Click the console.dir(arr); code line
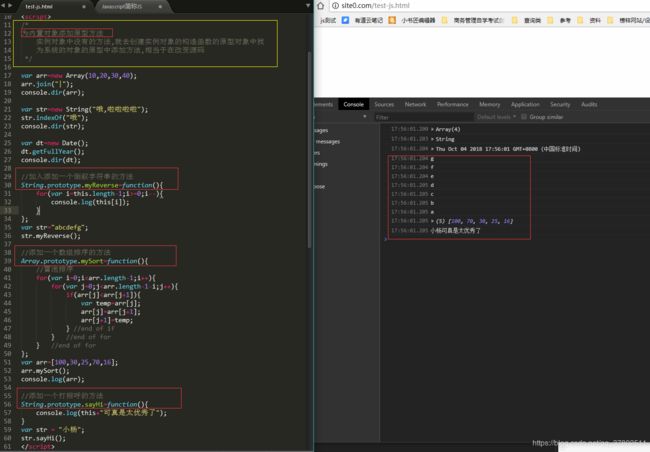Screen dimensions: 650x452 tap(52, 92)
